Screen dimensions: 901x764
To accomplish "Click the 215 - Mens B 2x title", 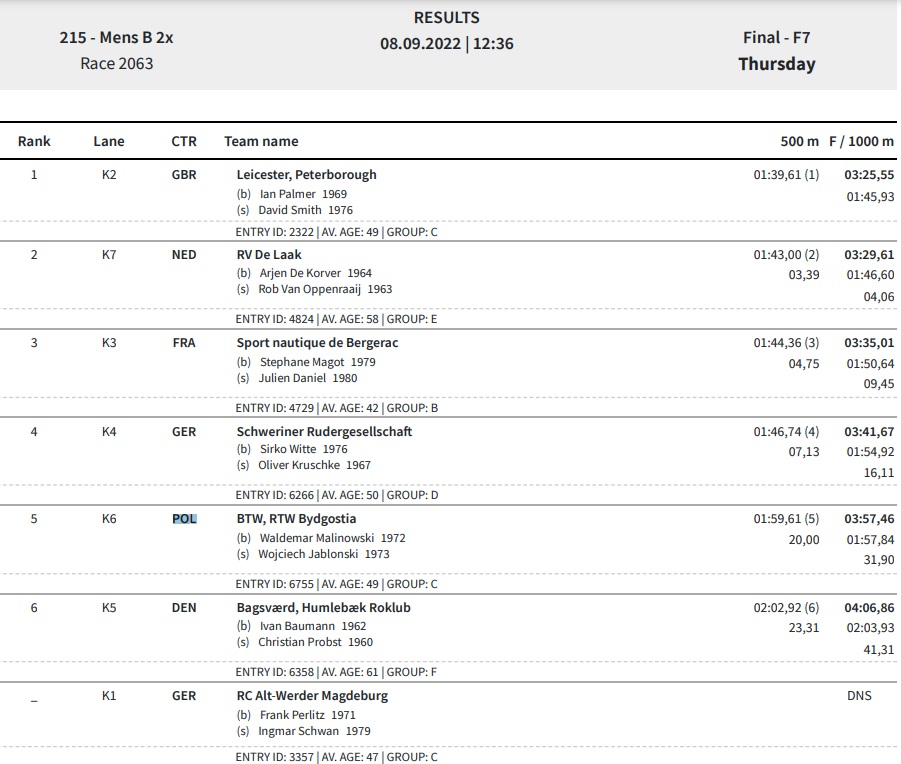I will coord(116,37).
